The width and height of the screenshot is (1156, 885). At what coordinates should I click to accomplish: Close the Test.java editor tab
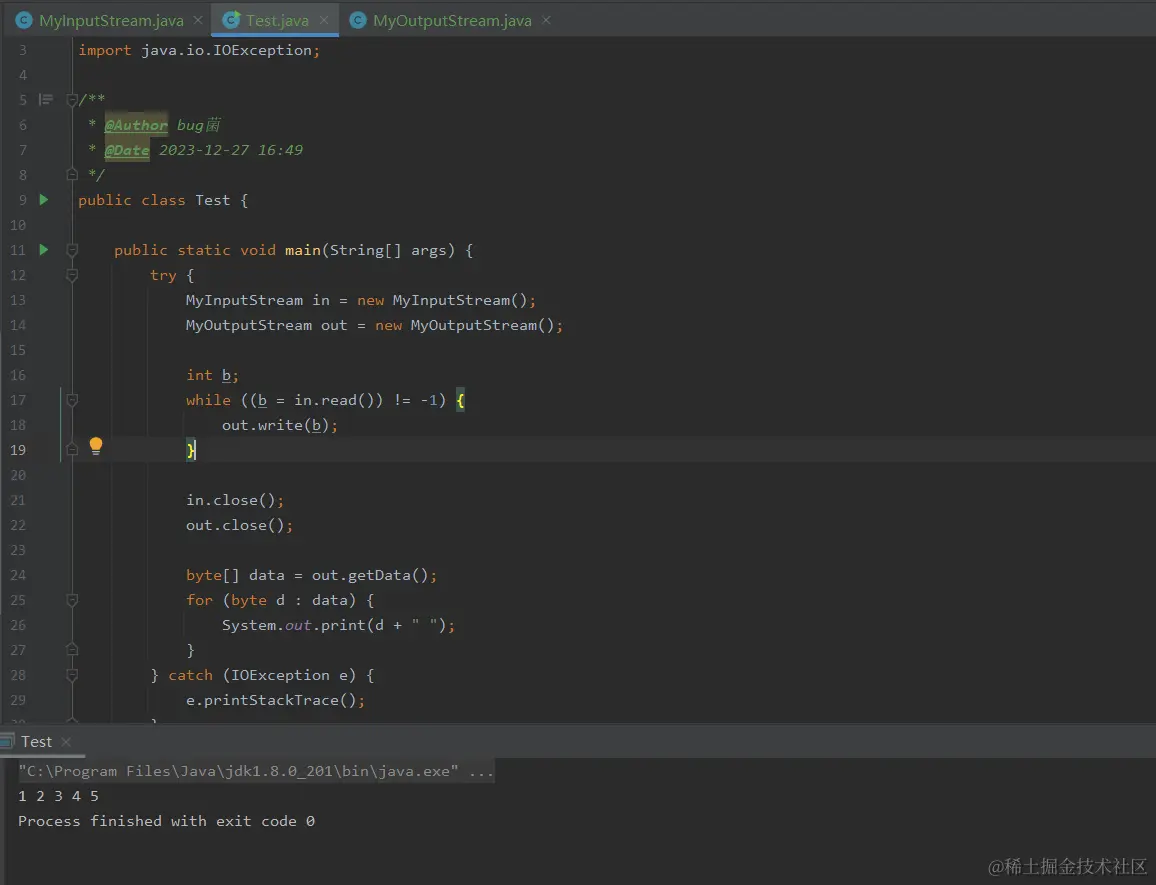[324, 21]
